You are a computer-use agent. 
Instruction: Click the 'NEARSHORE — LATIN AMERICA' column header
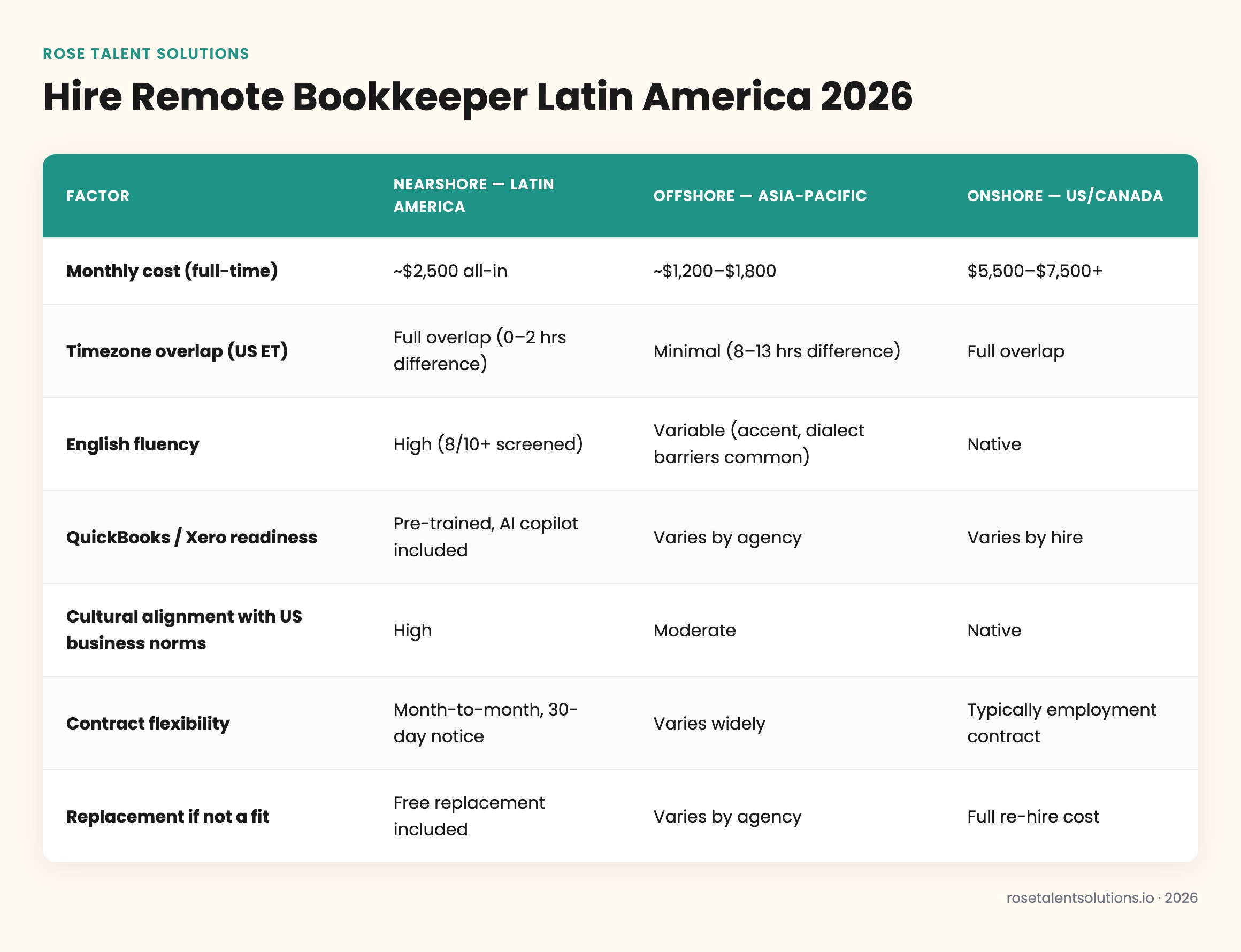coord(474,196)
